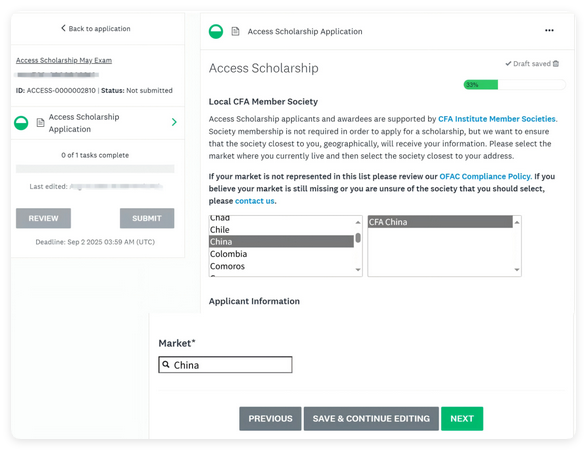Image resolution: width=587 pixels, height=450 pixels.
Task: Select CFA China in the society list
Action: point(440,222)
